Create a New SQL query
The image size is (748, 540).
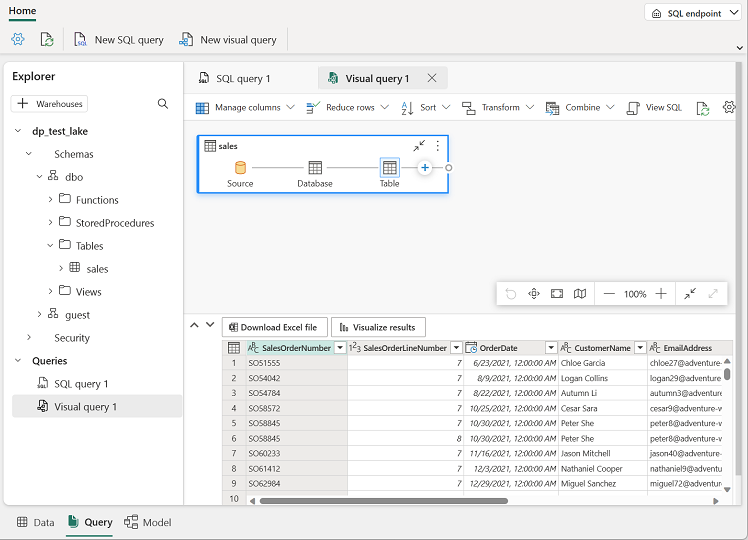(x=119, y=40)
